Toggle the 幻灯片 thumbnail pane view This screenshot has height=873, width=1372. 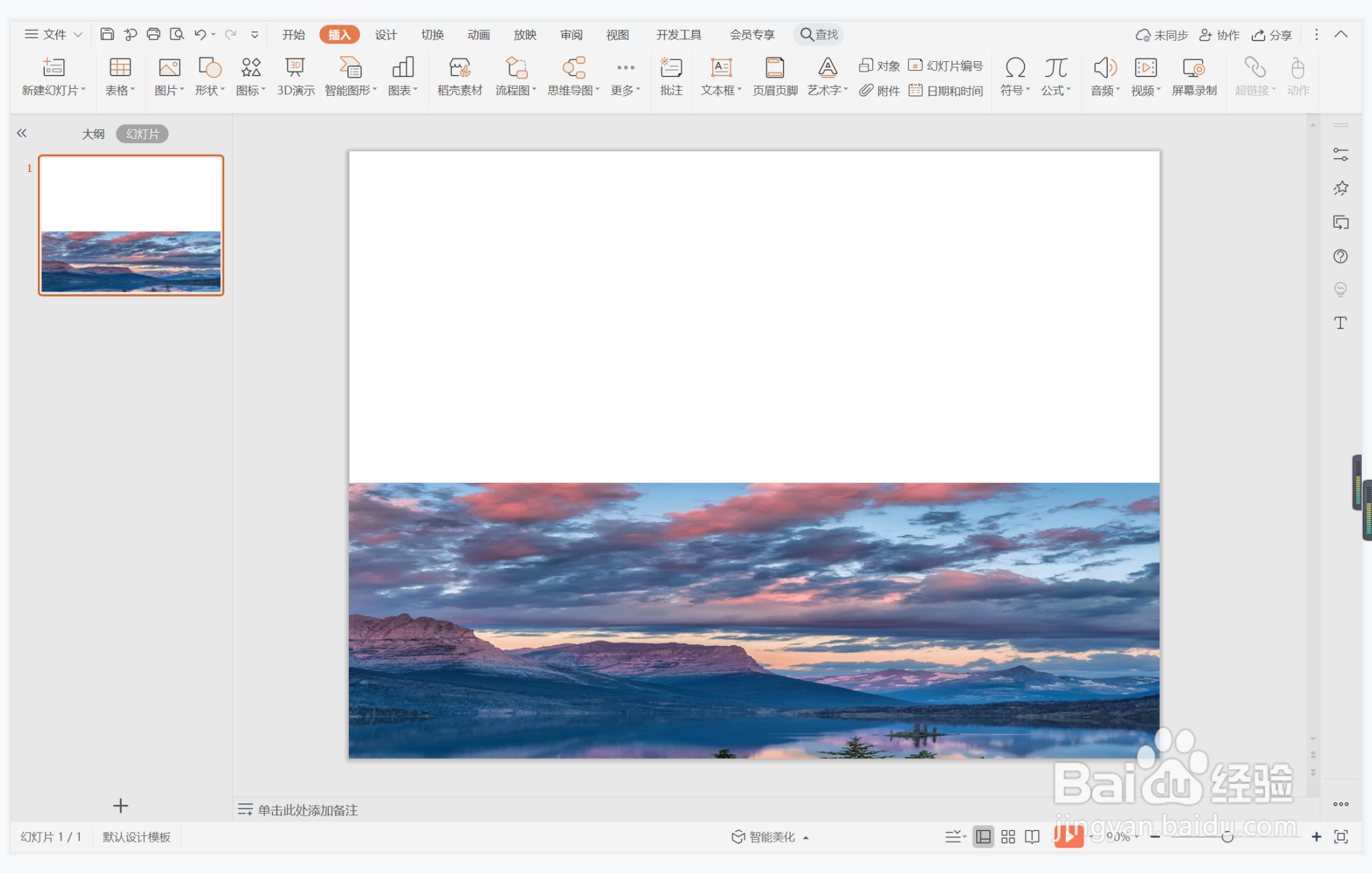142,133
